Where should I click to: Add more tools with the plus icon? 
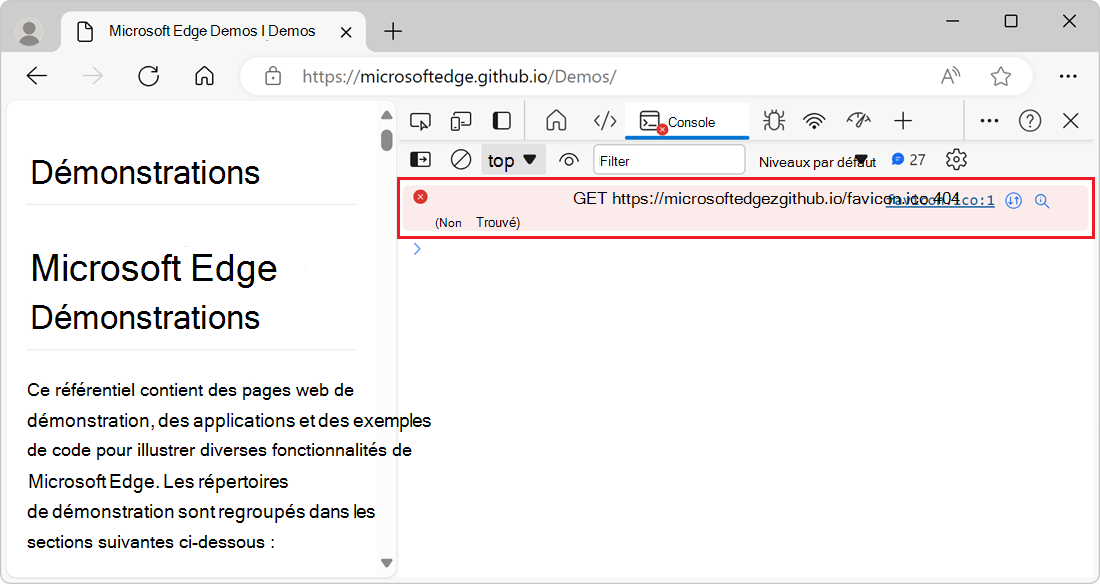tap(902, 120)
